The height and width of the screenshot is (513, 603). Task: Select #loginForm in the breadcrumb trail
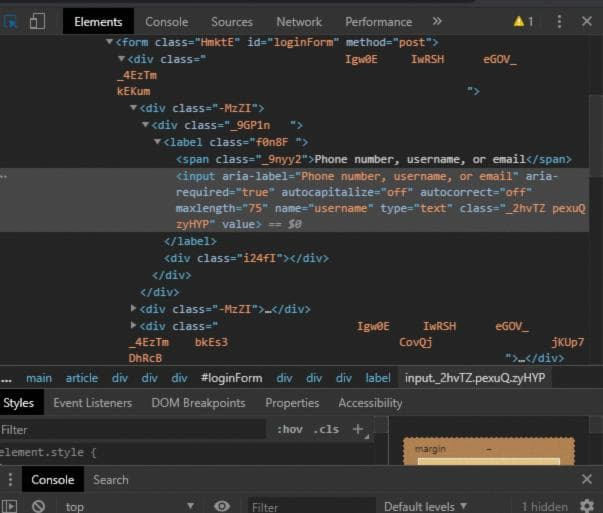[x=231, y=378]
